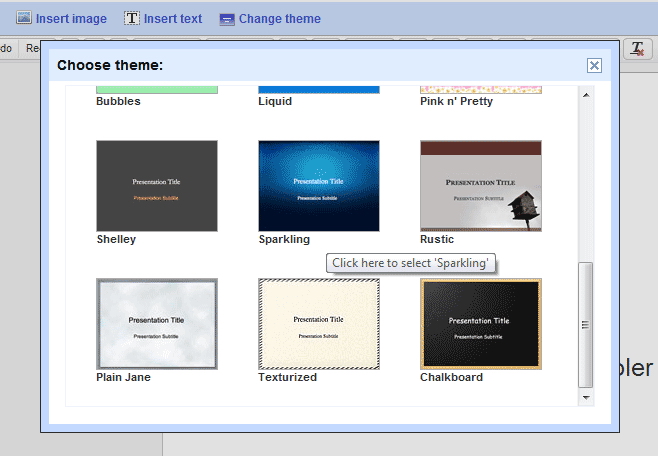Click the Pink n' Pretty theme preview
This screenshot has height=456, width=658.
(x=481, y=89)
